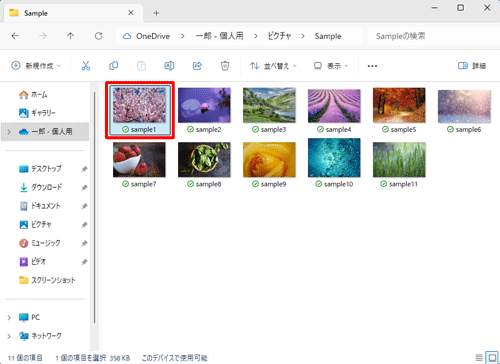
Task: Go forward with the right arrow
Action: pos(43,36)
